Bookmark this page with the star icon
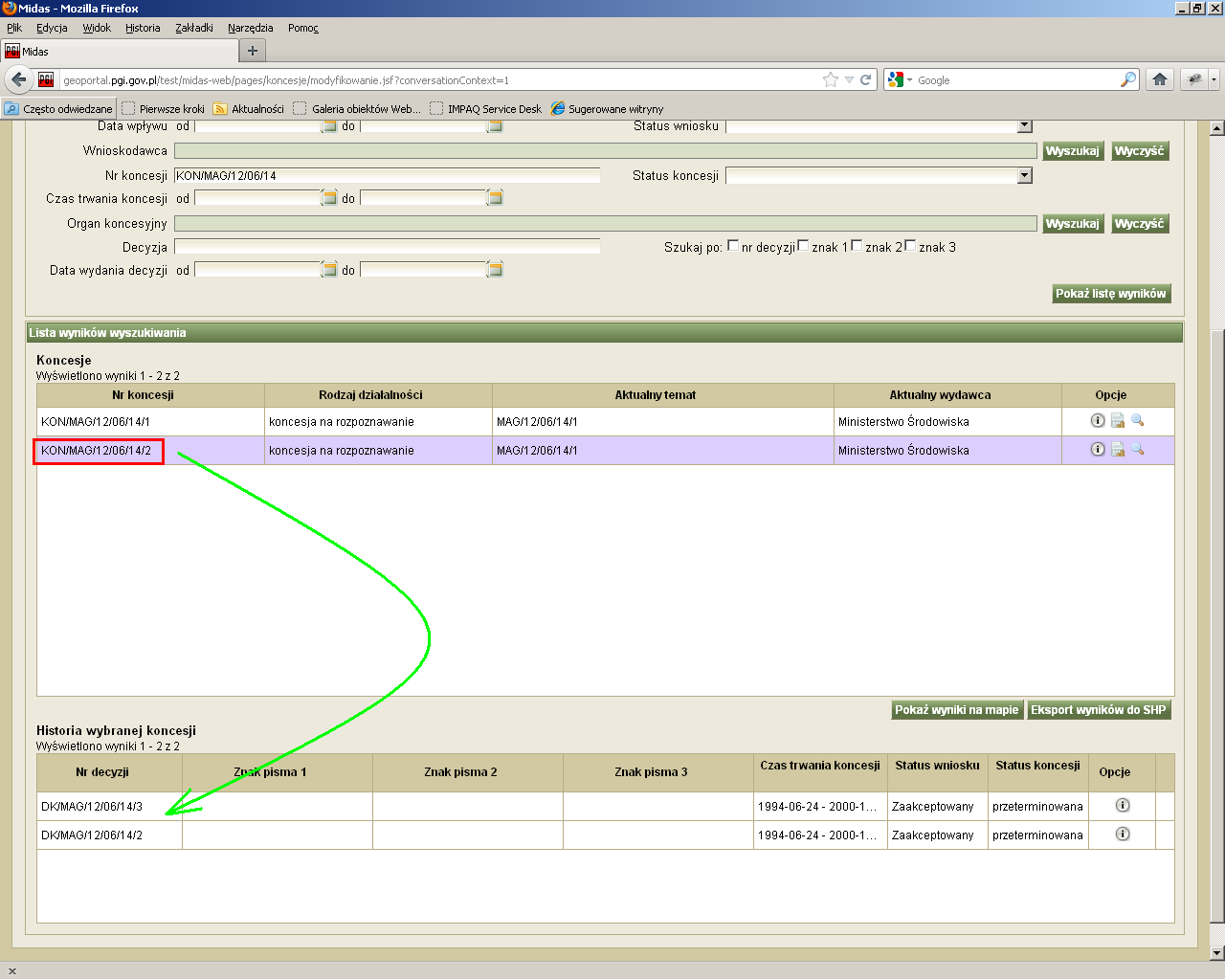Image resolution: width=1225 pixels, height=980 pixels. point(831,80)
